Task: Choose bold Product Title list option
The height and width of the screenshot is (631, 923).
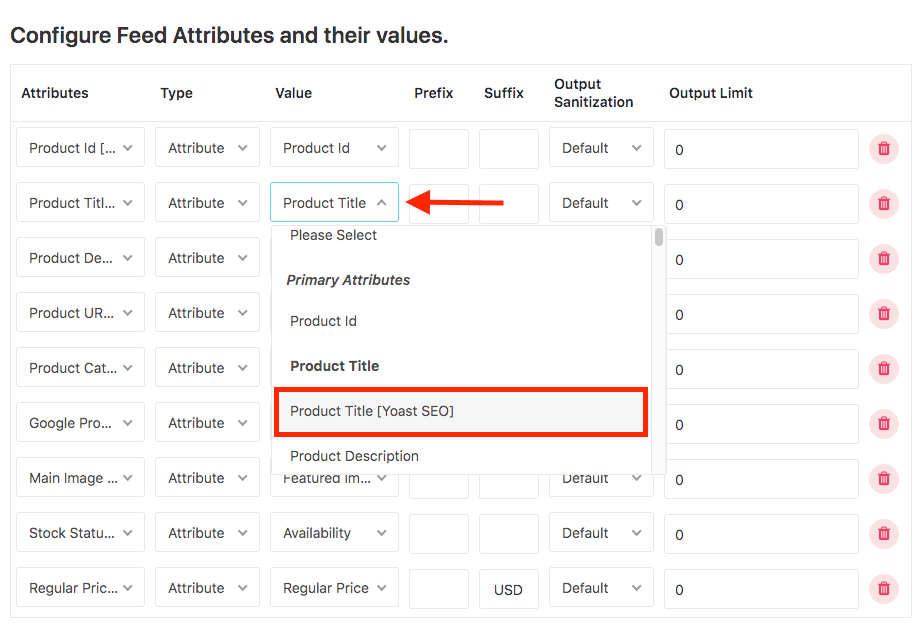Action: point(462,366)
